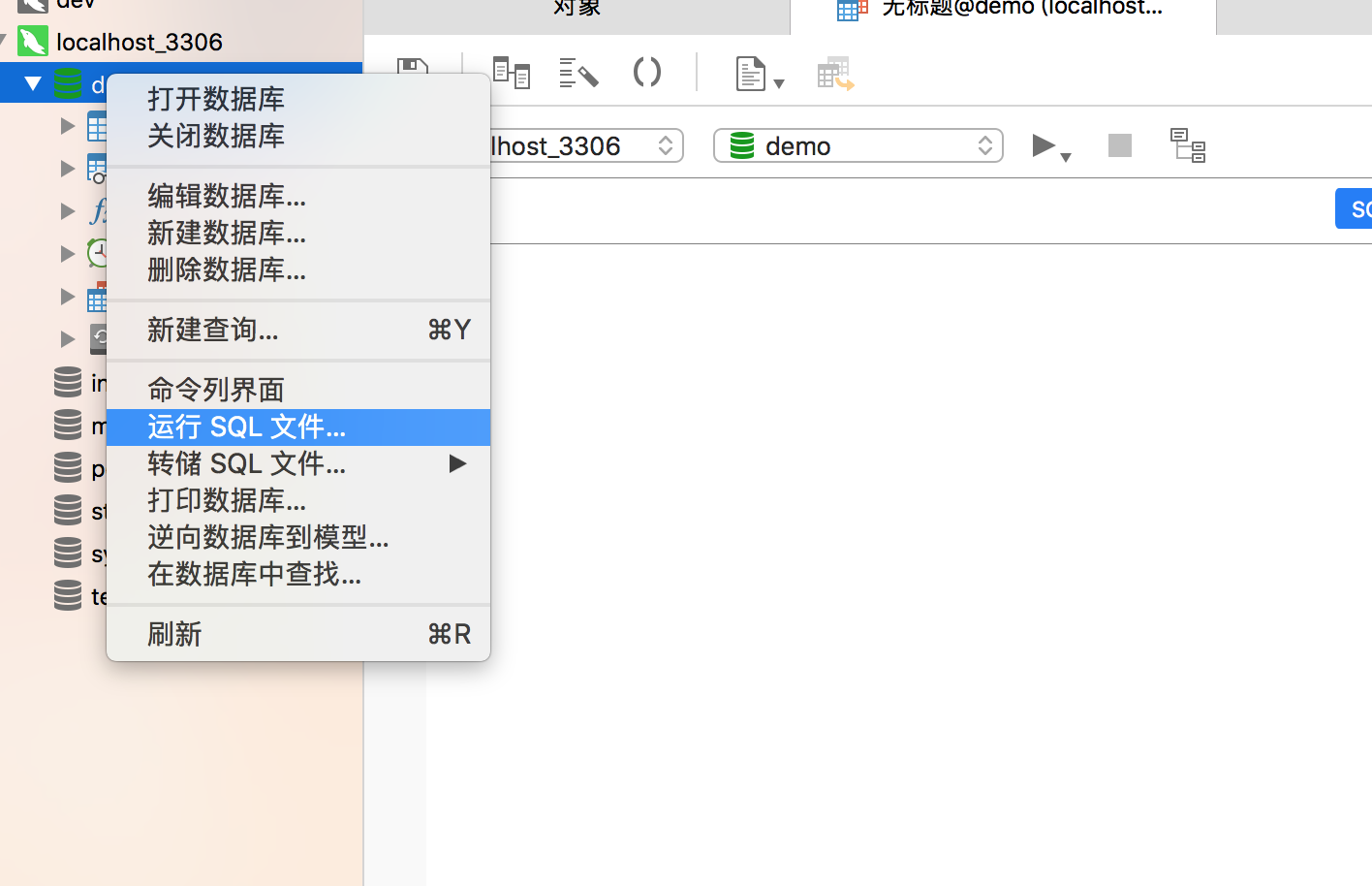The height and width of the screenshot is (886, 1372).
Task: Click 运行 SQL 文件... highlighted item
Action: tap(297, 427)
